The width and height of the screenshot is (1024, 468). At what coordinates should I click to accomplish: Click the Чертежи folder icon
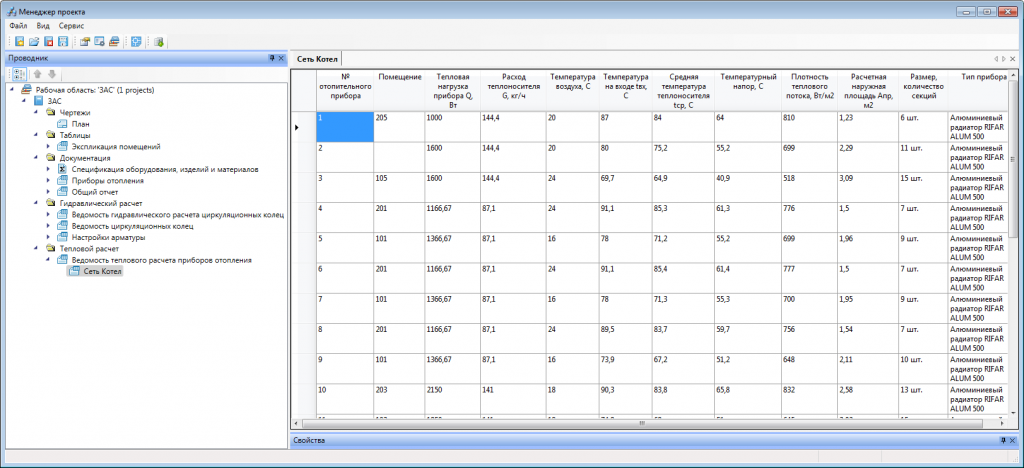pos(50,112)
